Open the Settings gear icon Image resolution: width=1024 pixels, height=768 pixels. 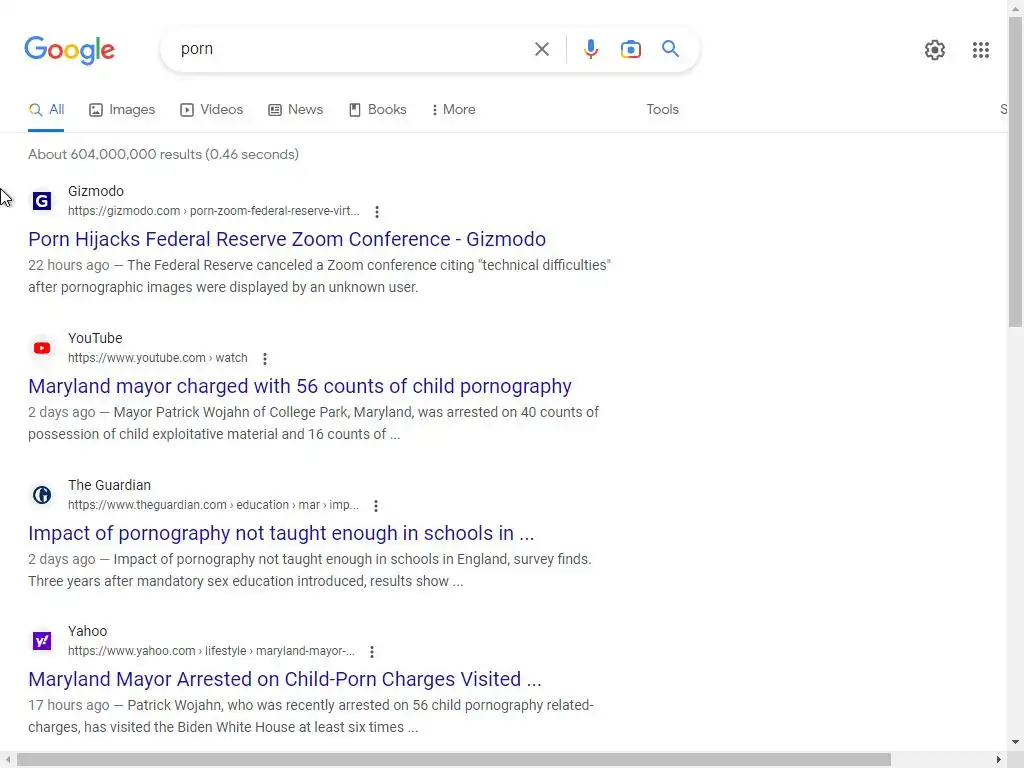935,50
